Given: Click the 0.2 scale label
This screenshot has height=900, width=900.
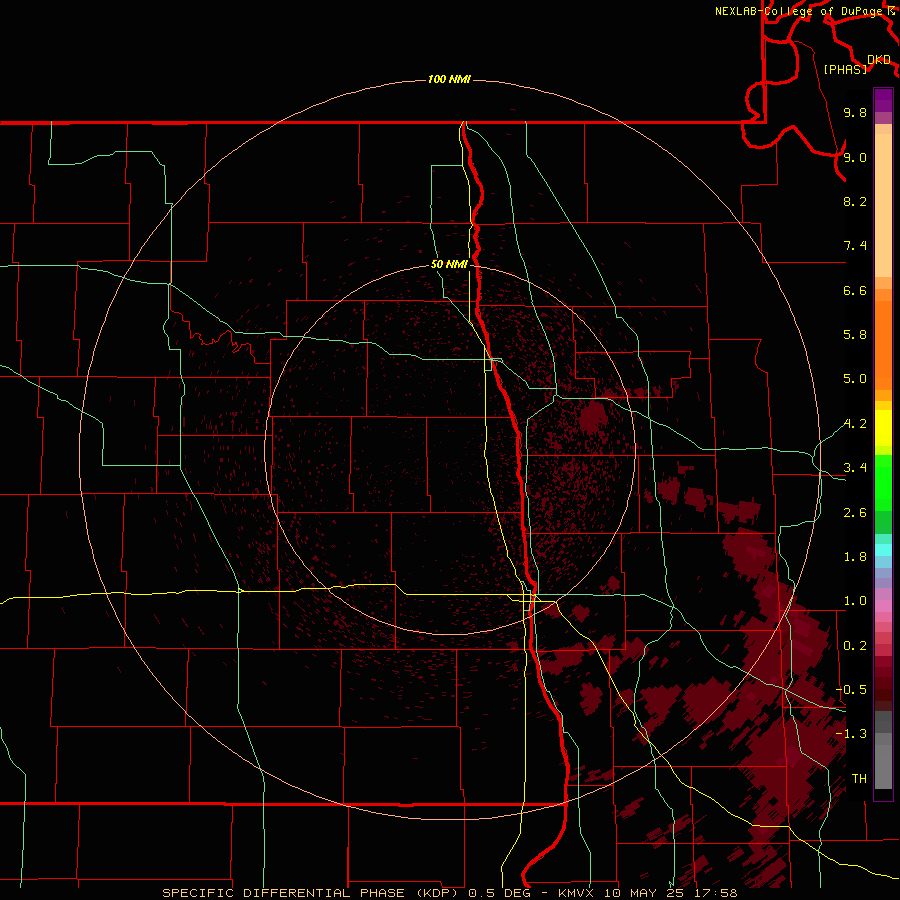Looking at the screenshot, I should 855,646.
